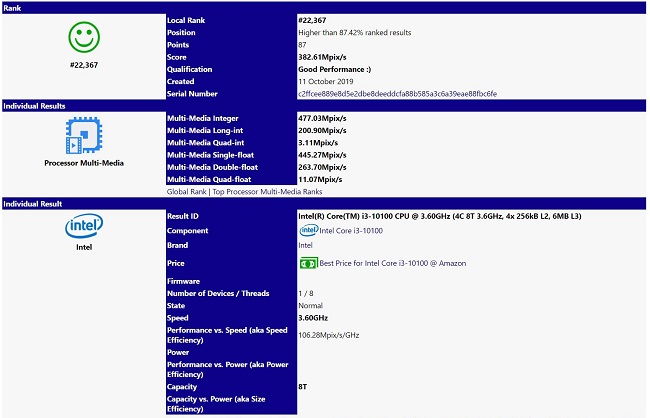The height and width of the screenshot is (418, 650).
Task: Click the Intel brand link
Action: pos(306,245)
